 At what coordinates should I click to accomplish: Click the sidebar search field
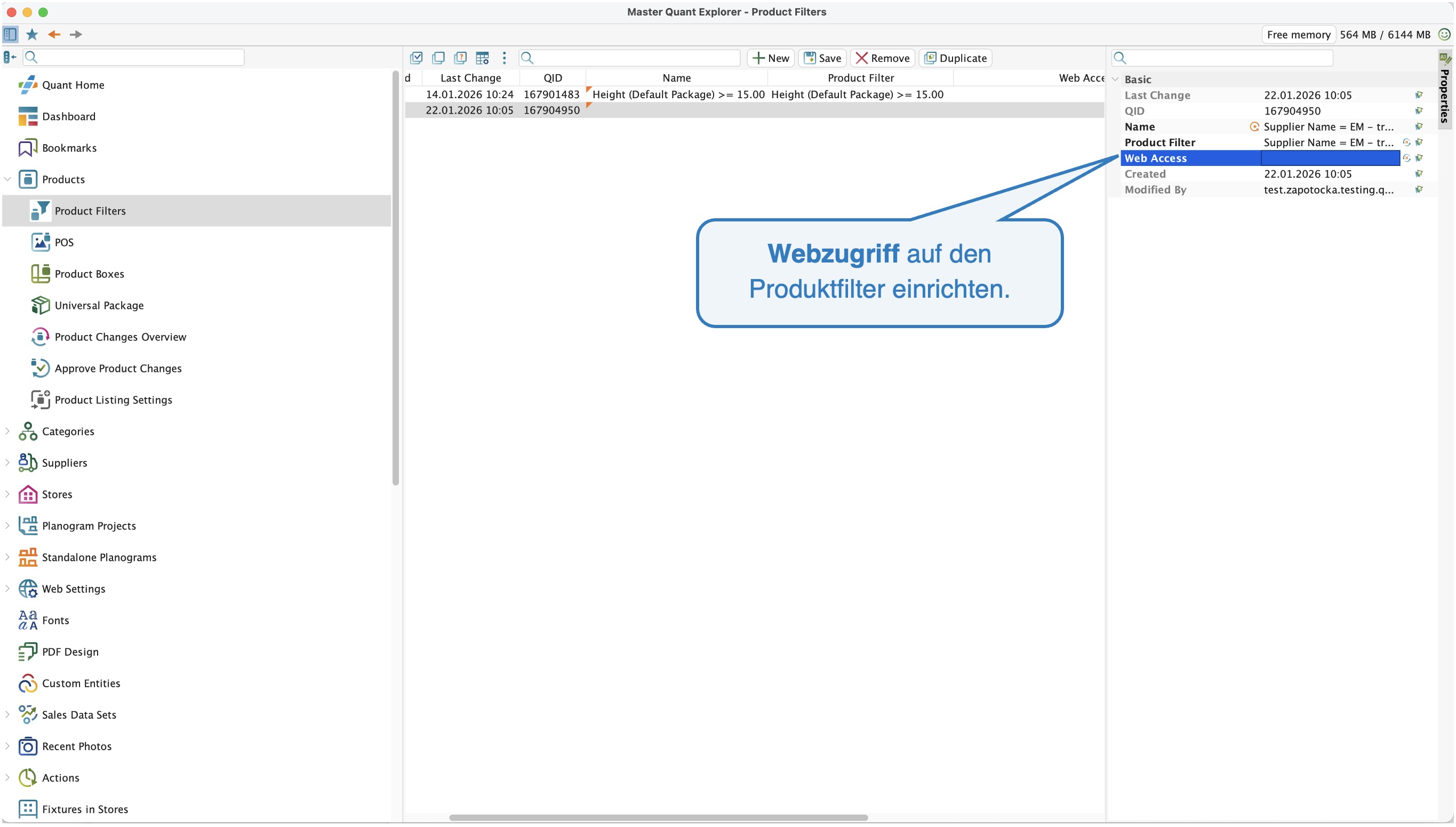134,57
